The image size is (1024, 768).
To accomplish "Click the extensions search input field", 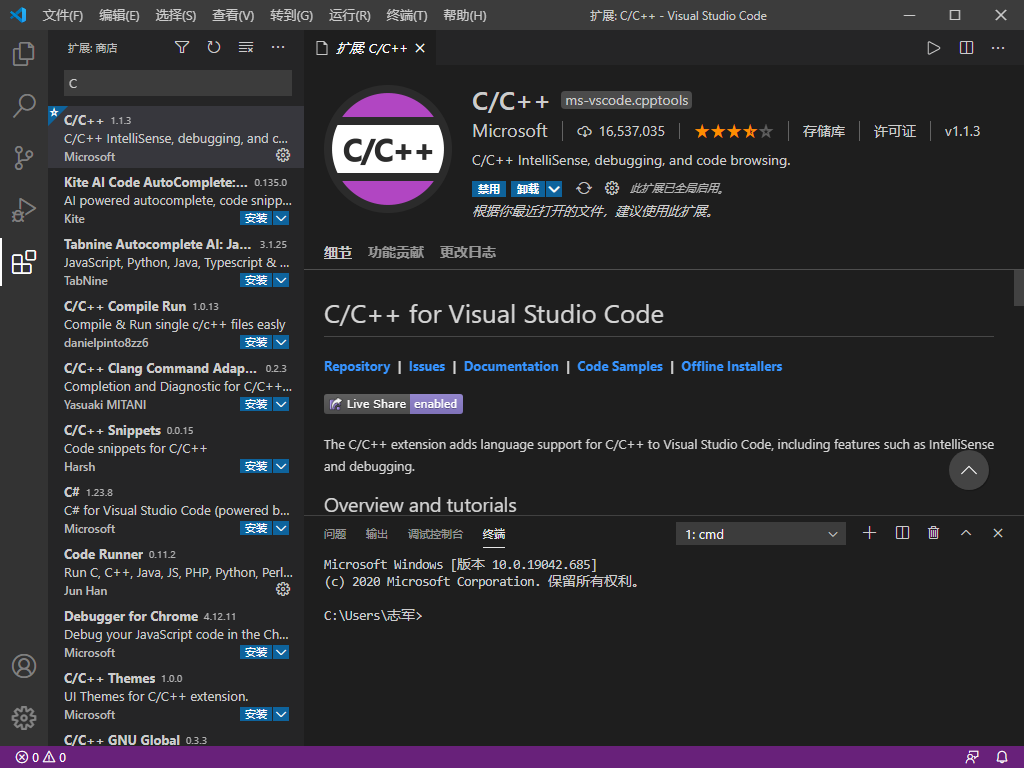I will pos(178,83).
